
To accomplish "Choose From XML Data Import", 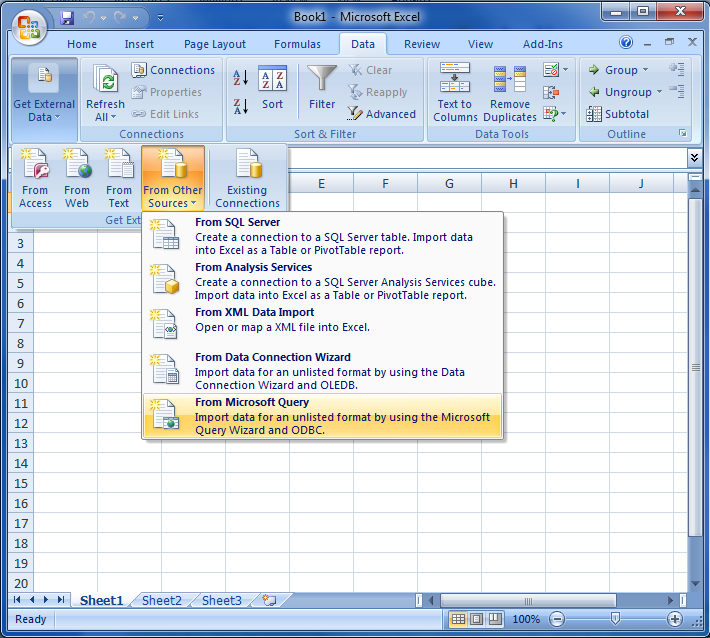I will point(322,325).
